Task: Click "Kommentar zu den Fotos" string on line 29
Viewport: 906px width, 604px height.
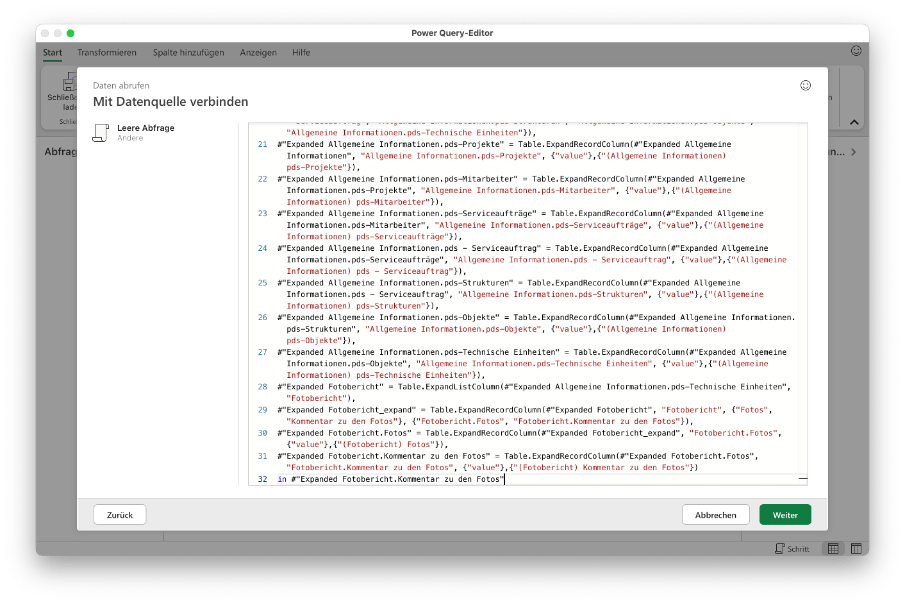Action: click(x=342, y=421)
